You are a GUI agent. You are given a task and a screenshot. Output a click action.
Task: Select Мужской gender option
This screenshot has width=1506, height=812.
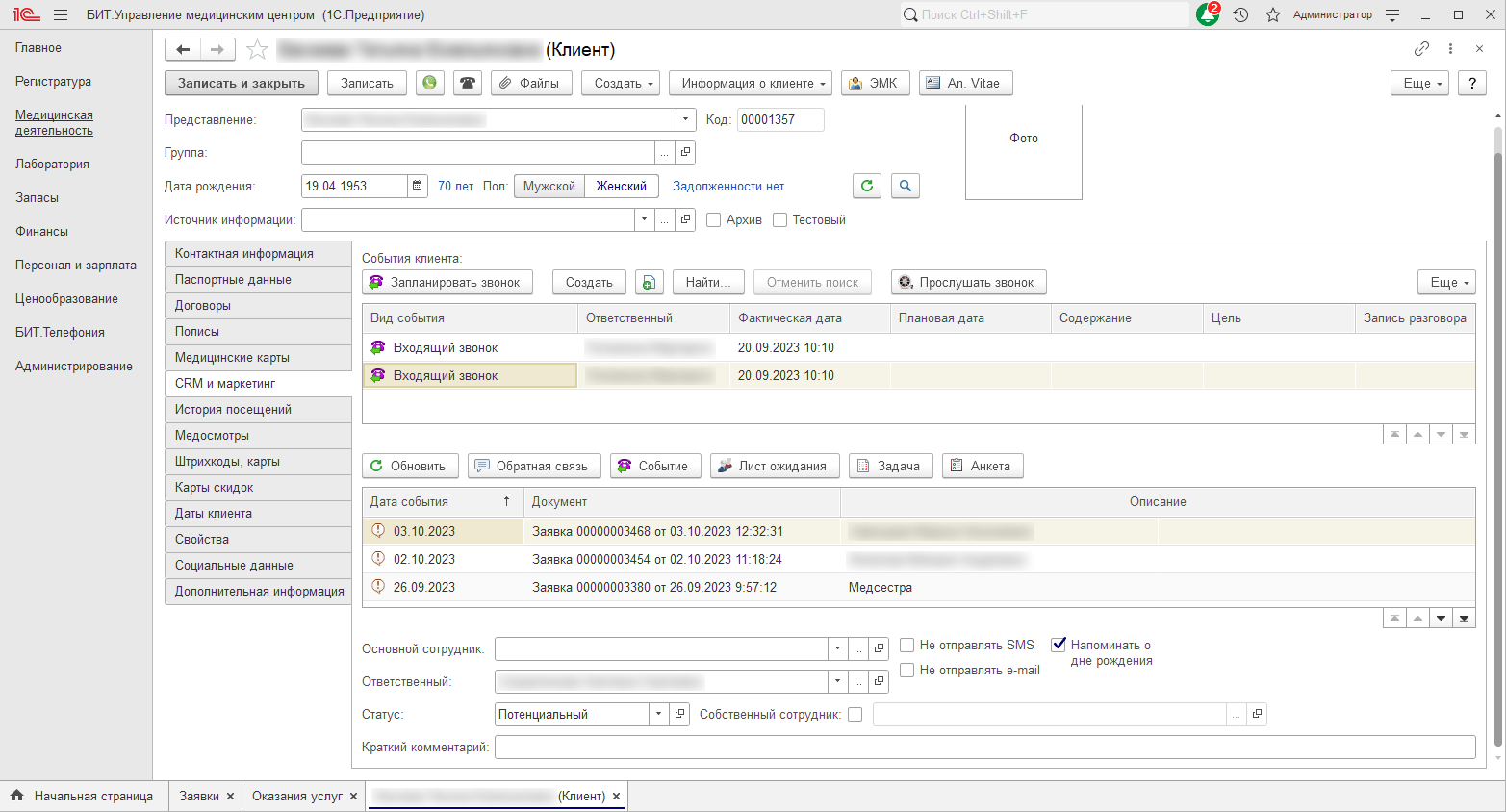(549, 187)
